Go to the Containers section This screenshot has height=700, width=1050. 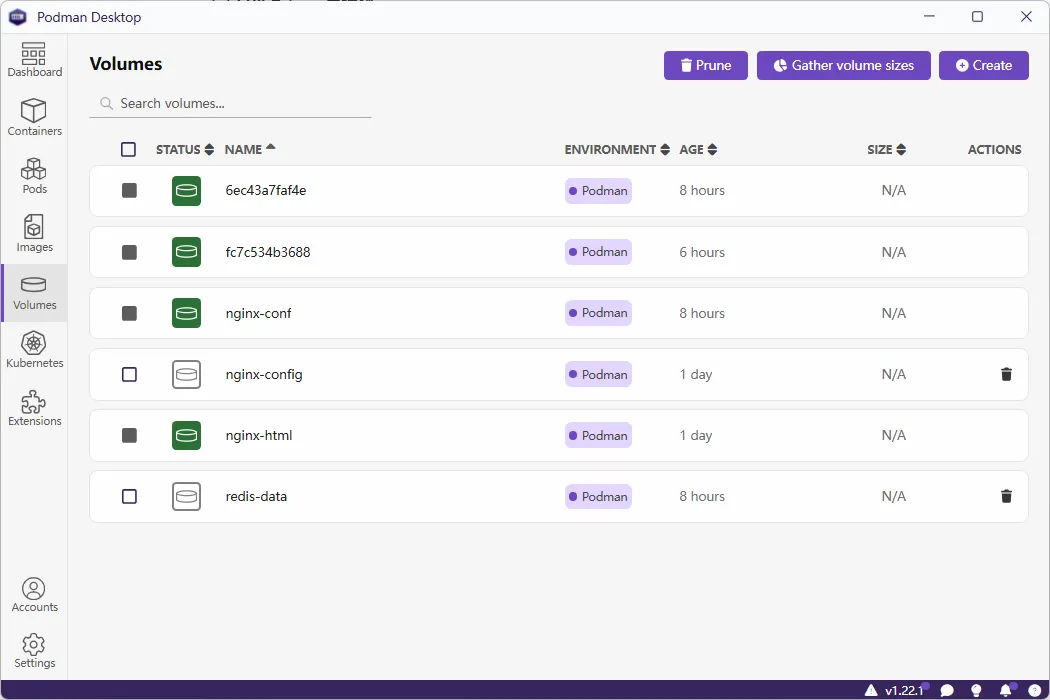[34, 118]
